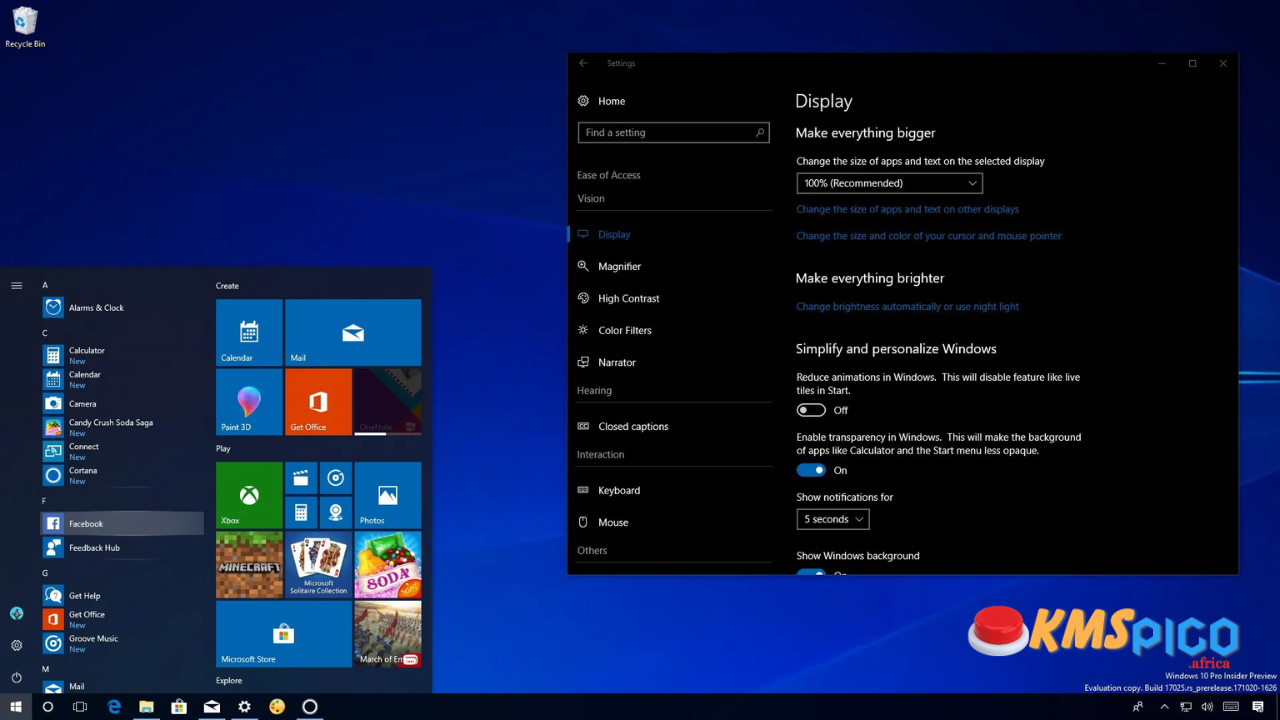Open the Mail live tile

coord(353,333)
